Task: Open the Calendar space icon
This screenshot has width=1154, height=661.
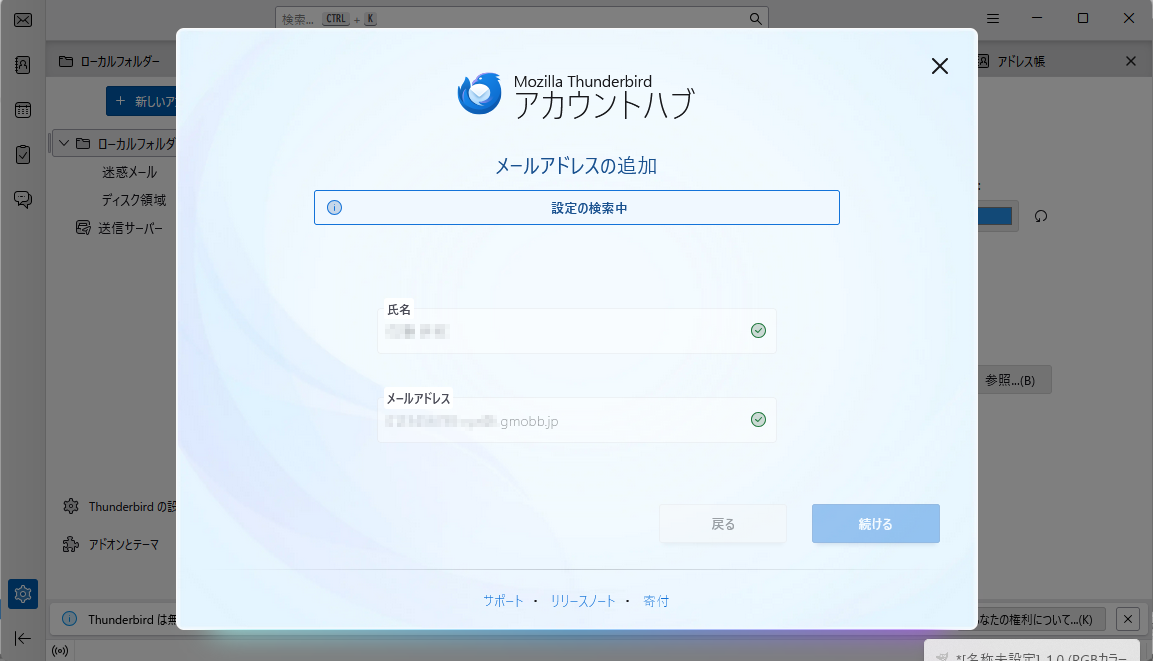Action: [22, 109]
